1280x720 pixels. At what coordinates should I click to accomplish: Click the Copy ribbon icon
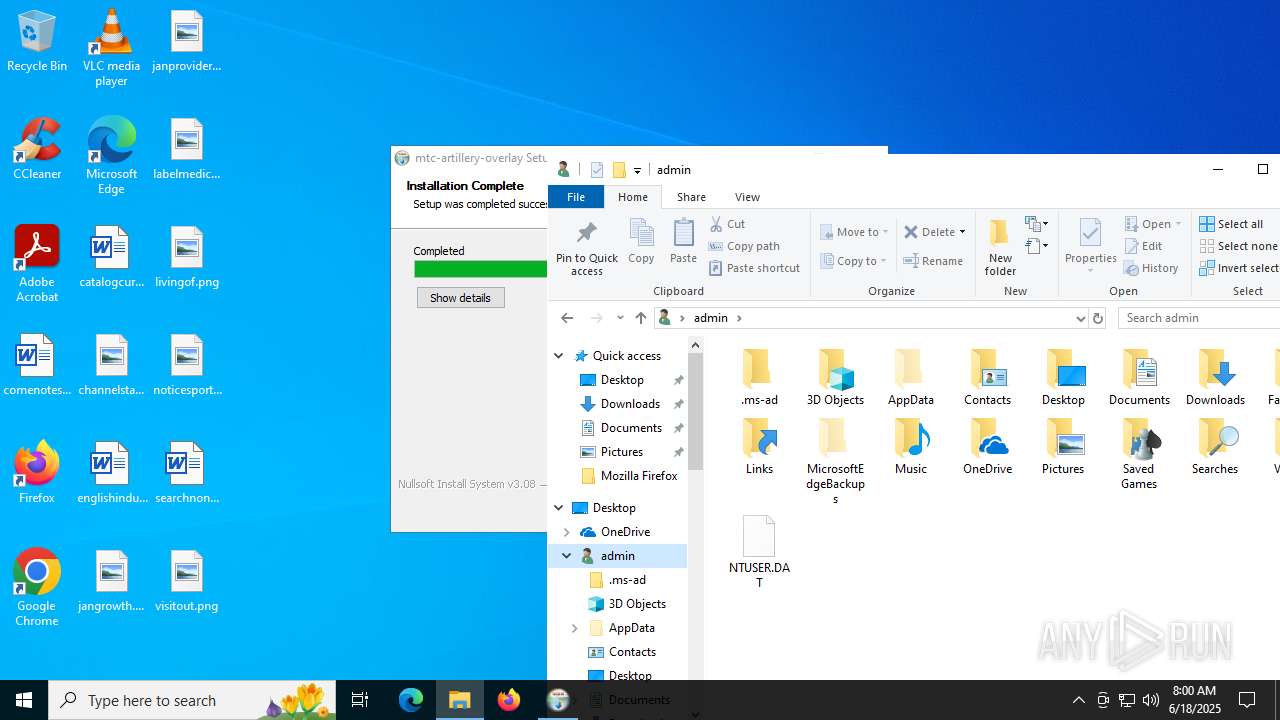pos(641,241)
